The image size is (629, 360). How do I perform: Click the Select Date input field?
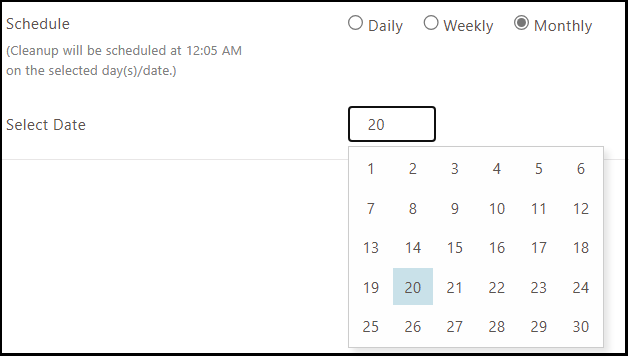pyautogui.click(x=392, y=124)
